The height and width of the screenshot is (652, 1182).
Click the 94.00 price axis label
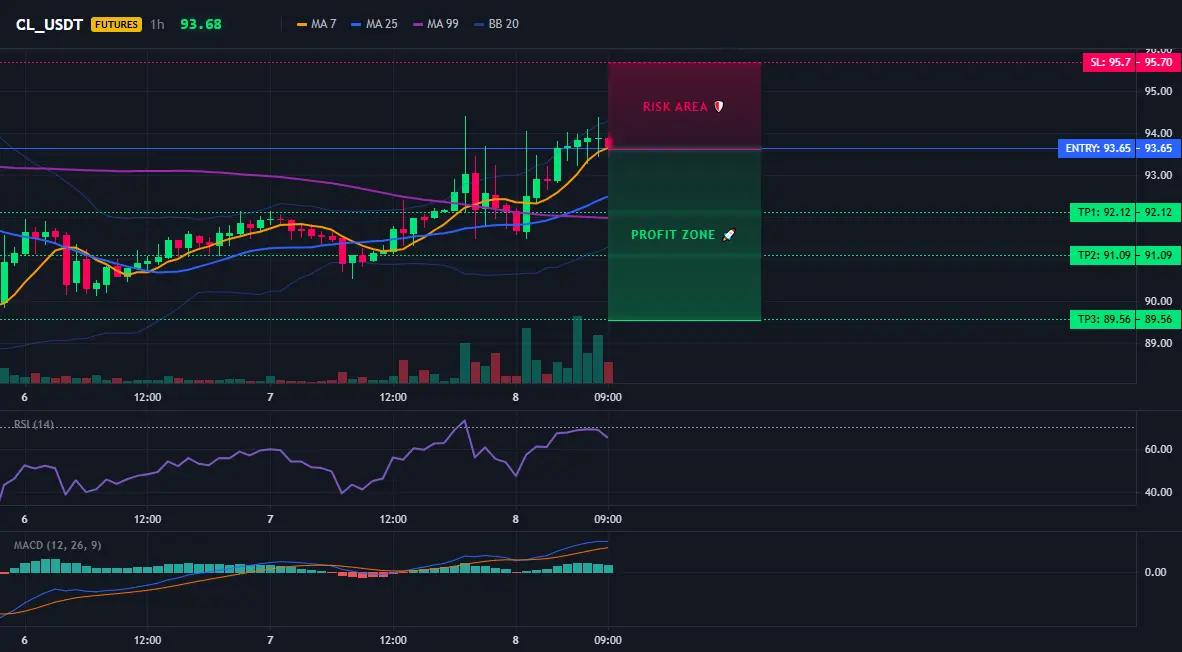click(1158, 133)
